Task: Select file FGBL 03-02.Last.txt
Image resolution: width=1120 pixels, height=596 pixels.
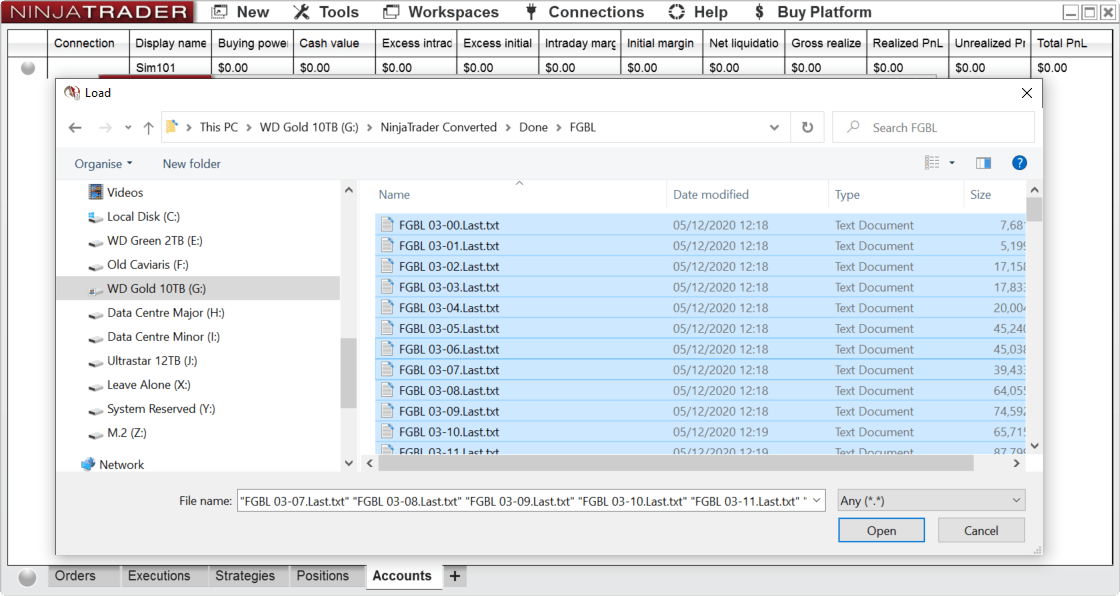Action: [x=700, y=267]
